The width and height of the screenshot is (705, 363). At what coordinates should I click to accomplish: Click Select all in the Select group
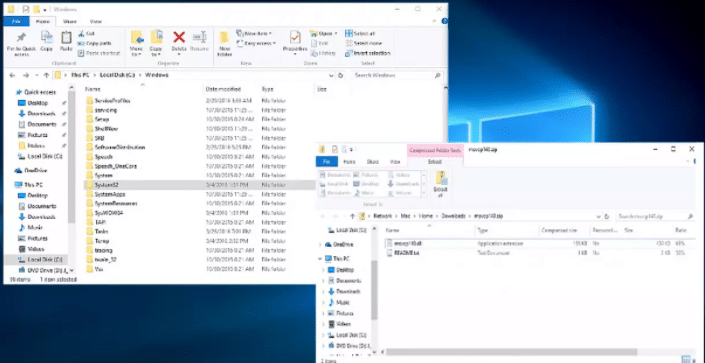tap(360, 34)
